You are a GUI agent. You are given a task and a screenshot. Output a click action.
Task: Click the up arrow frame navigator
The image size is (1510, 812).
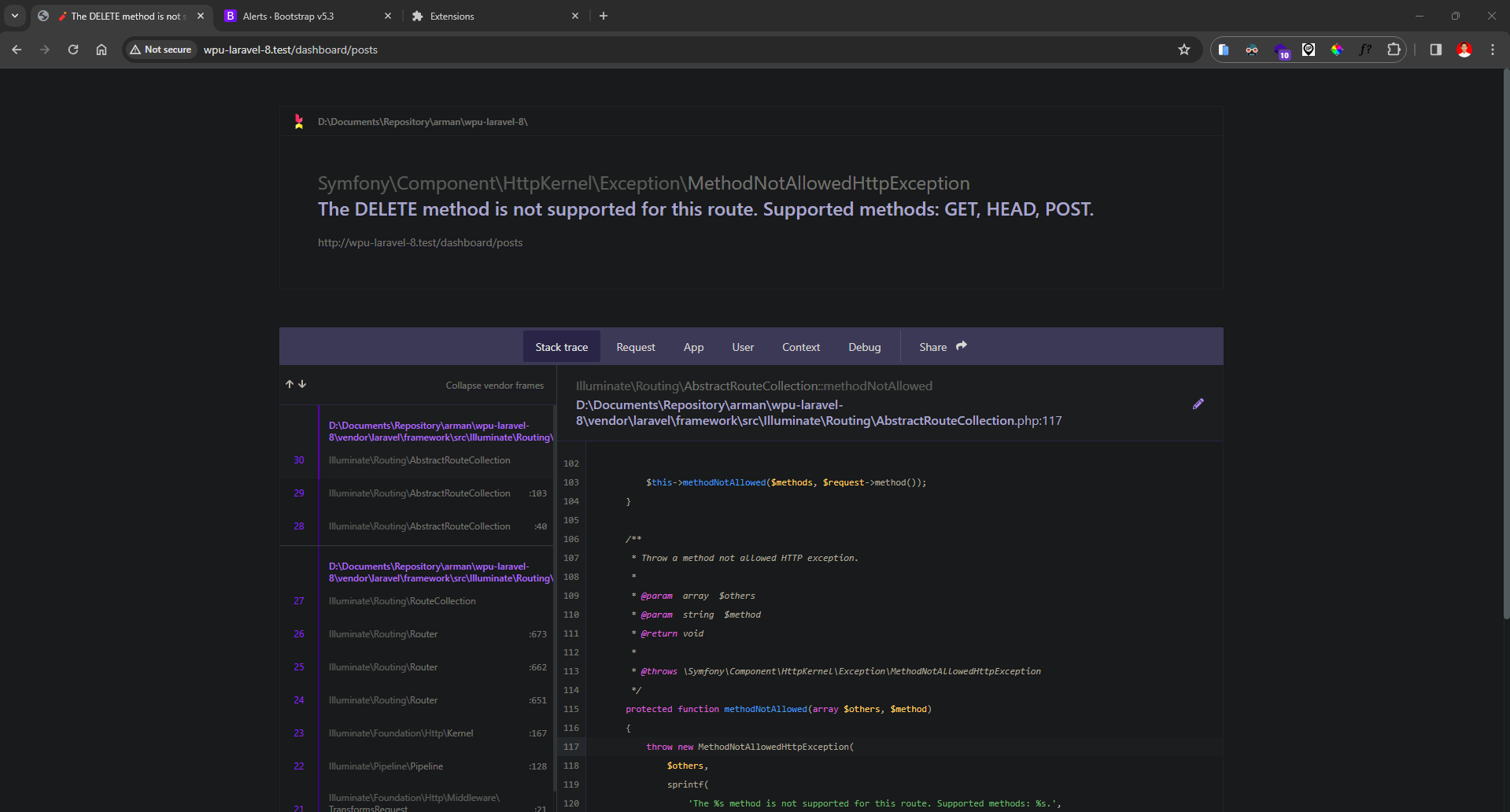[290, 384]
